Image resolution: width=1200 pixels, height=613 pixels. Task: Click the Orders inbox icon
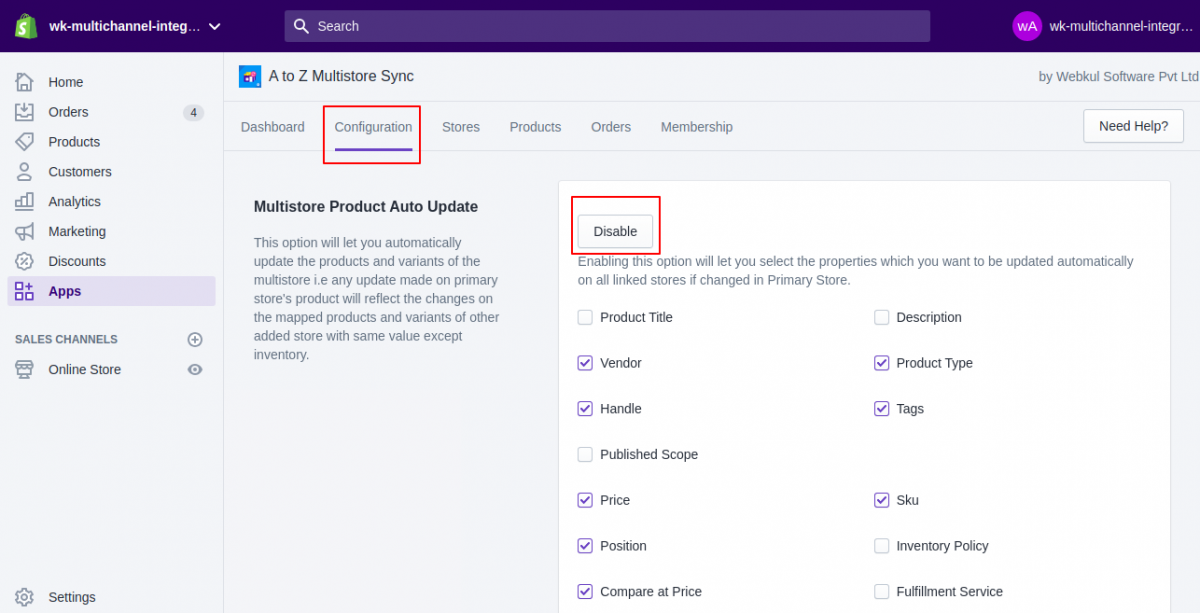tap(25, 112)
